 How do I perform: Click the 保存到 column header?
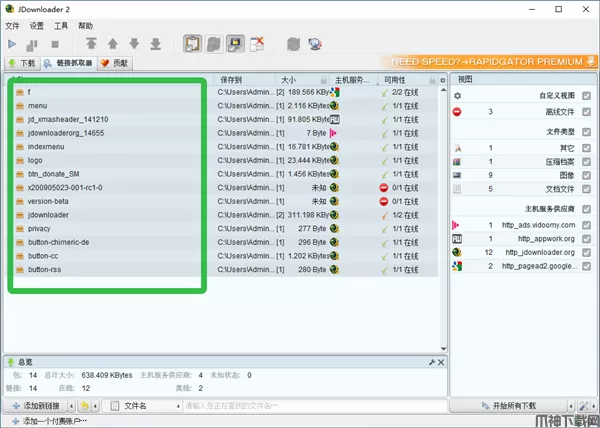coord(245,80)
